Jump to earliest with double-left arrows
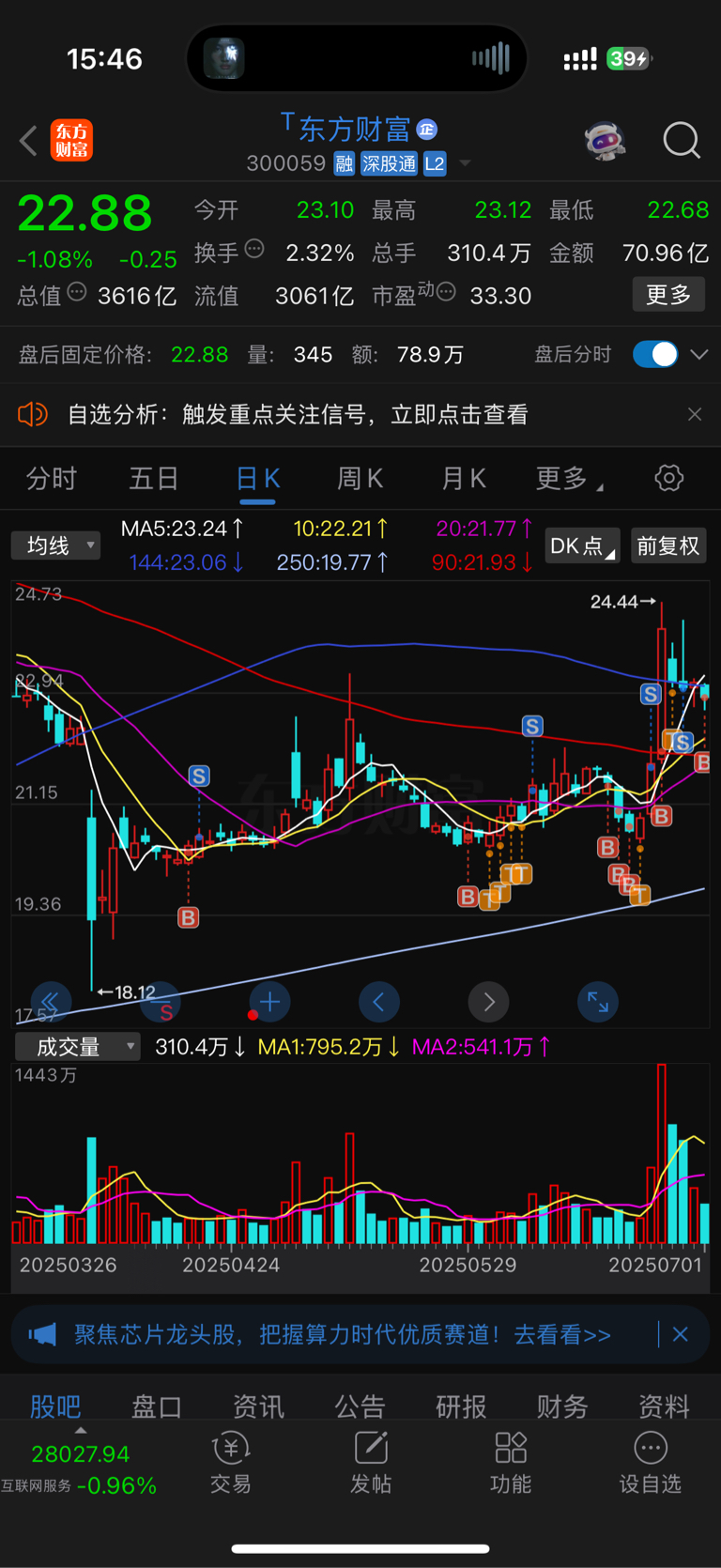The height and width of the screenshot is (1568, 721). tap(51, 1002)
